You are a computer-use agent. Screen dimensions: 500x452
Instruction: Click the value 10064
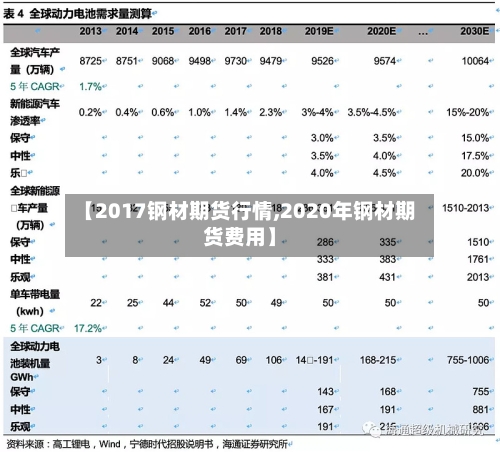(475, 61)
